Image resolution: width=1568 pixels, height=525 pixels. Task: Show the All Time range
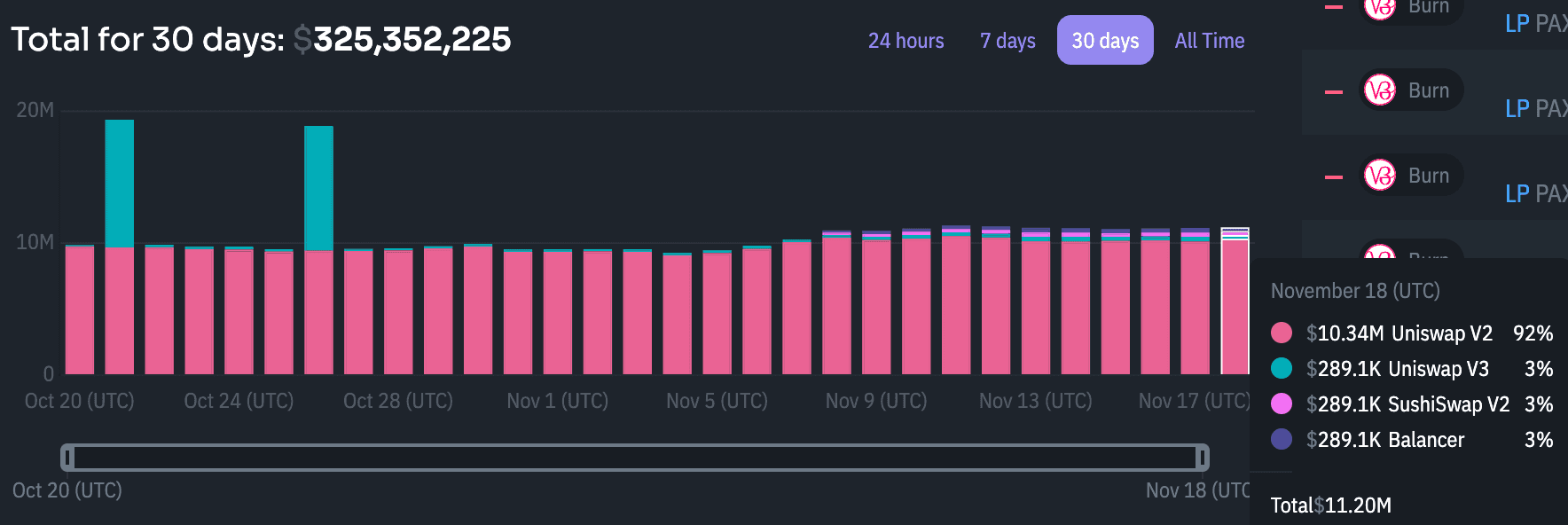[x=1209, y=41]
